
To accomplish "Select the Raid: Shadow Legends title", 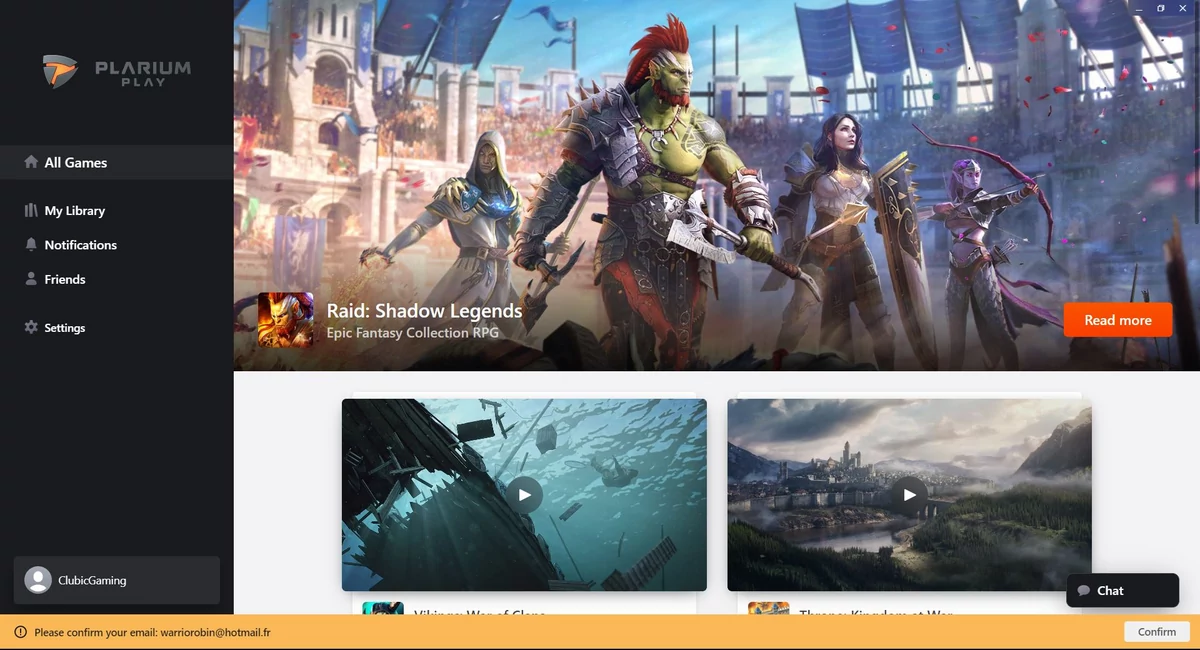I will (x=424, y=311).
